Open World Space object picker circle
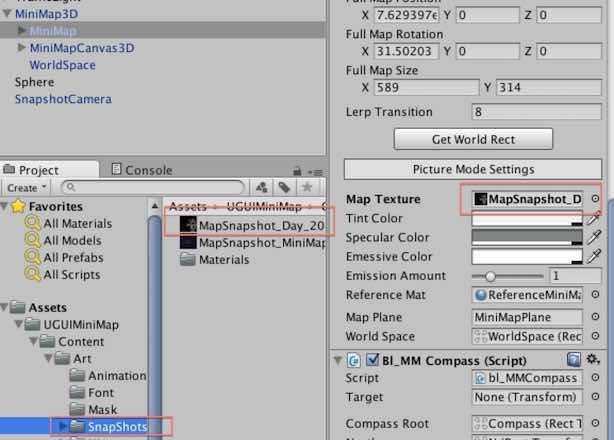614x440 pixels. coord(595,336)
